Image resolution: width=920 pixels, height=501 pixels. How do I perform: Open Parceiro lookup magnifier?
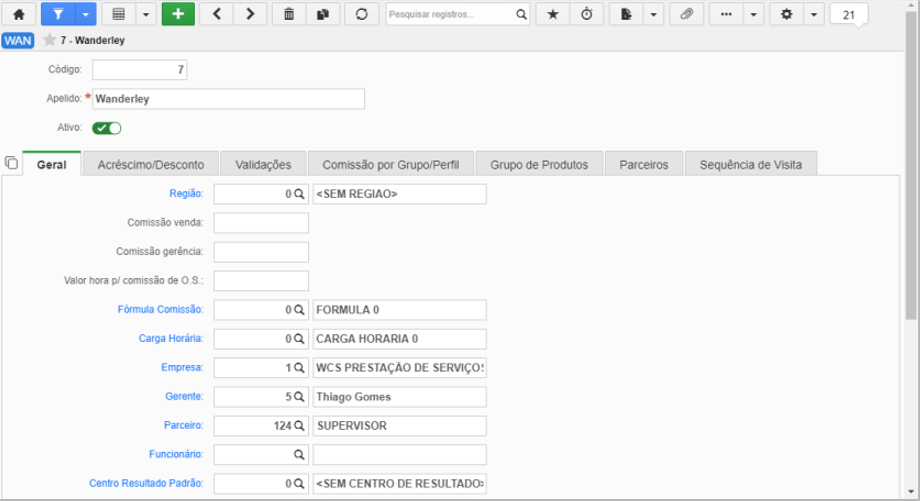299,425
